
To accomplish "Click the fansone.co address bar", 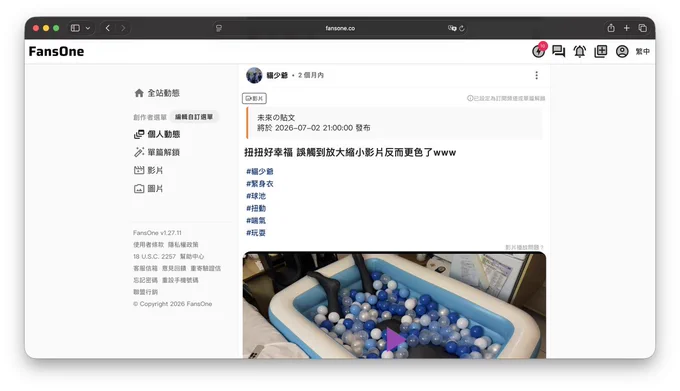I will pyautogui.click(x=340, y=28).
